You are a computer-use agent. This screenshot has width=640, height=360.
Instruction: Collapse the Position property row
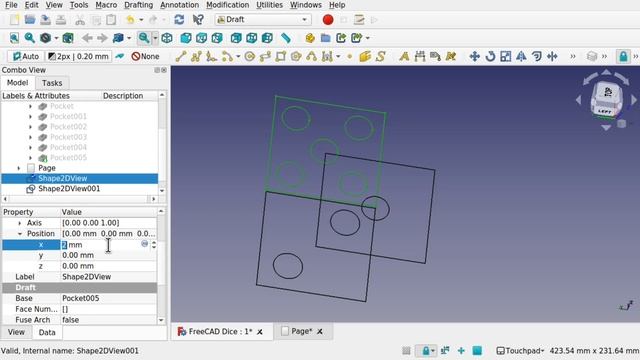[x=20, y=234]
